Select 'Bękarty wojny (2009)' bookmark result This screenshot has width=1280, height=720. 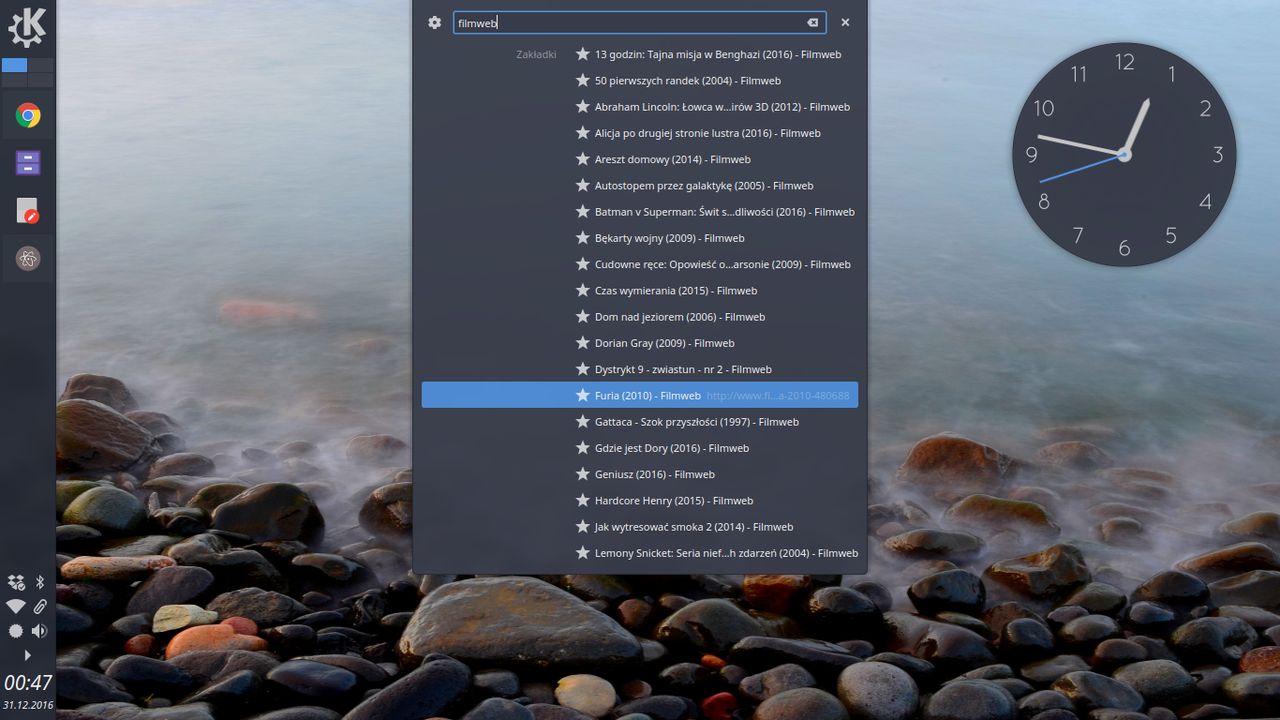click(640, 238)
